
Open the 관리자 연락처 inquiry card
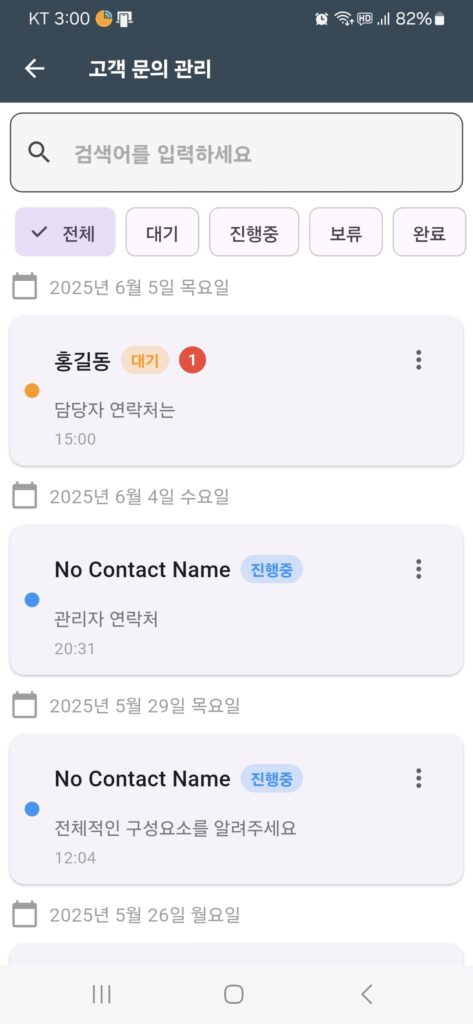[x=236, y=600]
